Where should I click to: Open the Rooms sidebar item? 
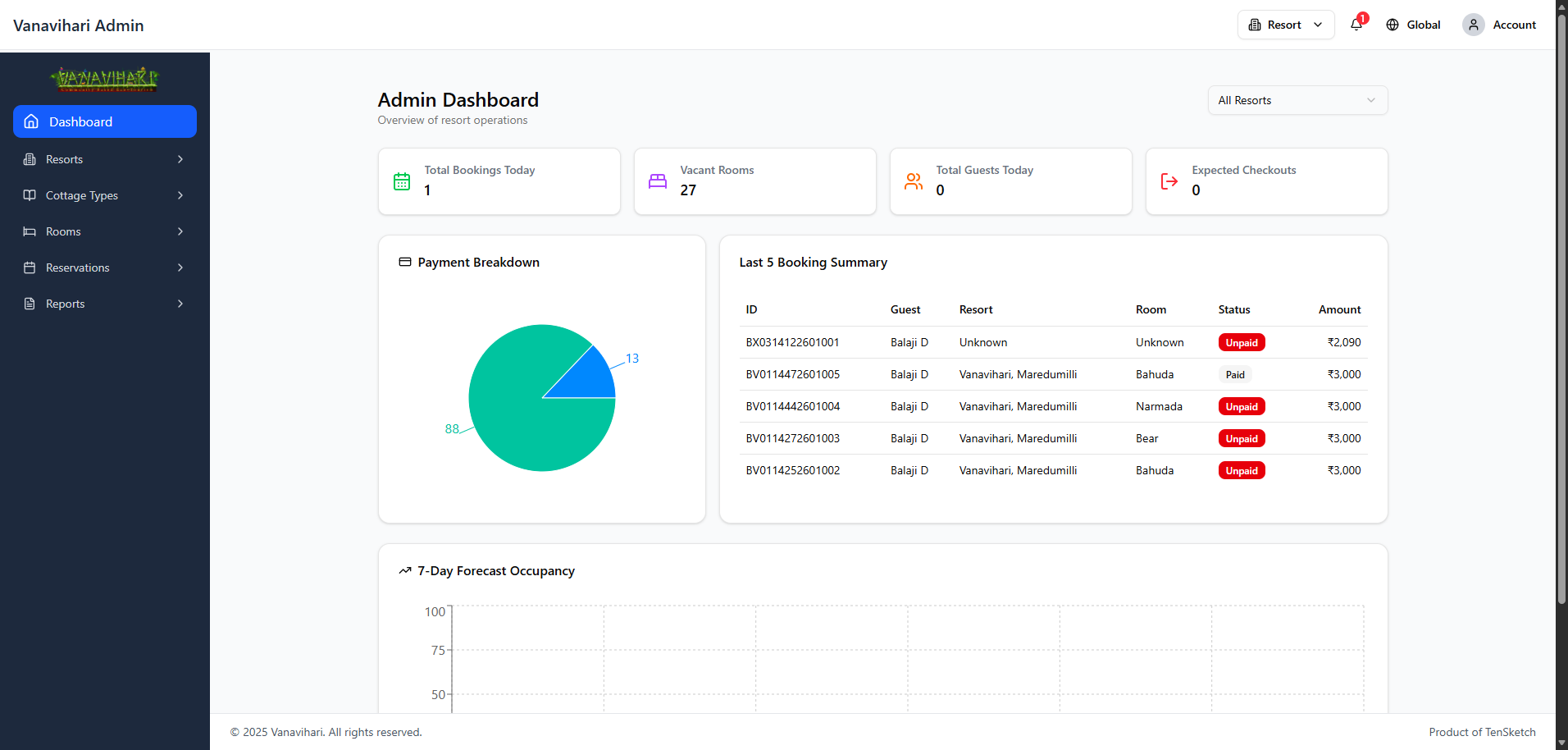pyautogui.click(x=105, y=231)
